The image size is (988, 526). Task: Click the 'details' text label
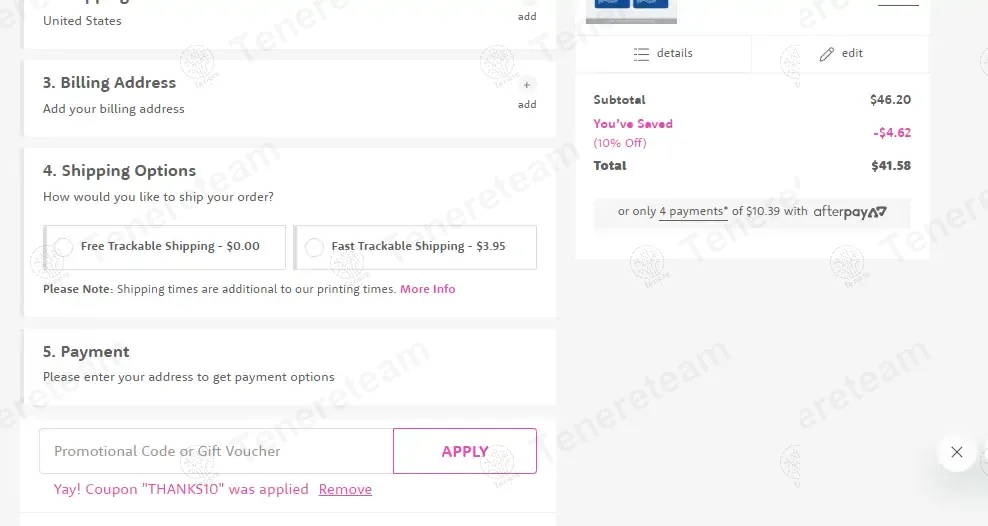675,54
